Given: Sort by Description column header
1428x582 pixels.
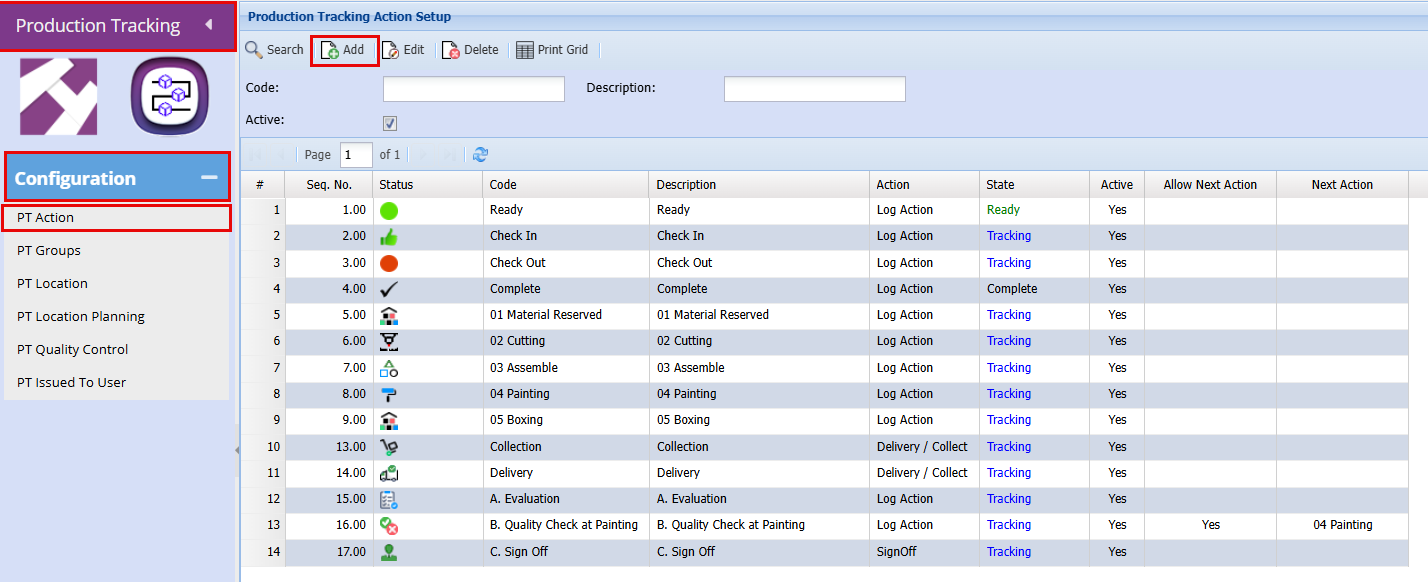Looking at the screenshot, I should [x=759, y=184].
